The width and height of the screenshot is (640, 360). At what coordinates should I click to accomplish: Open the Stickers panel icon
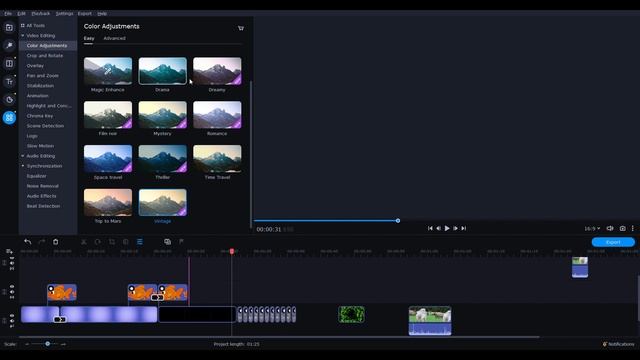[9, 100]
